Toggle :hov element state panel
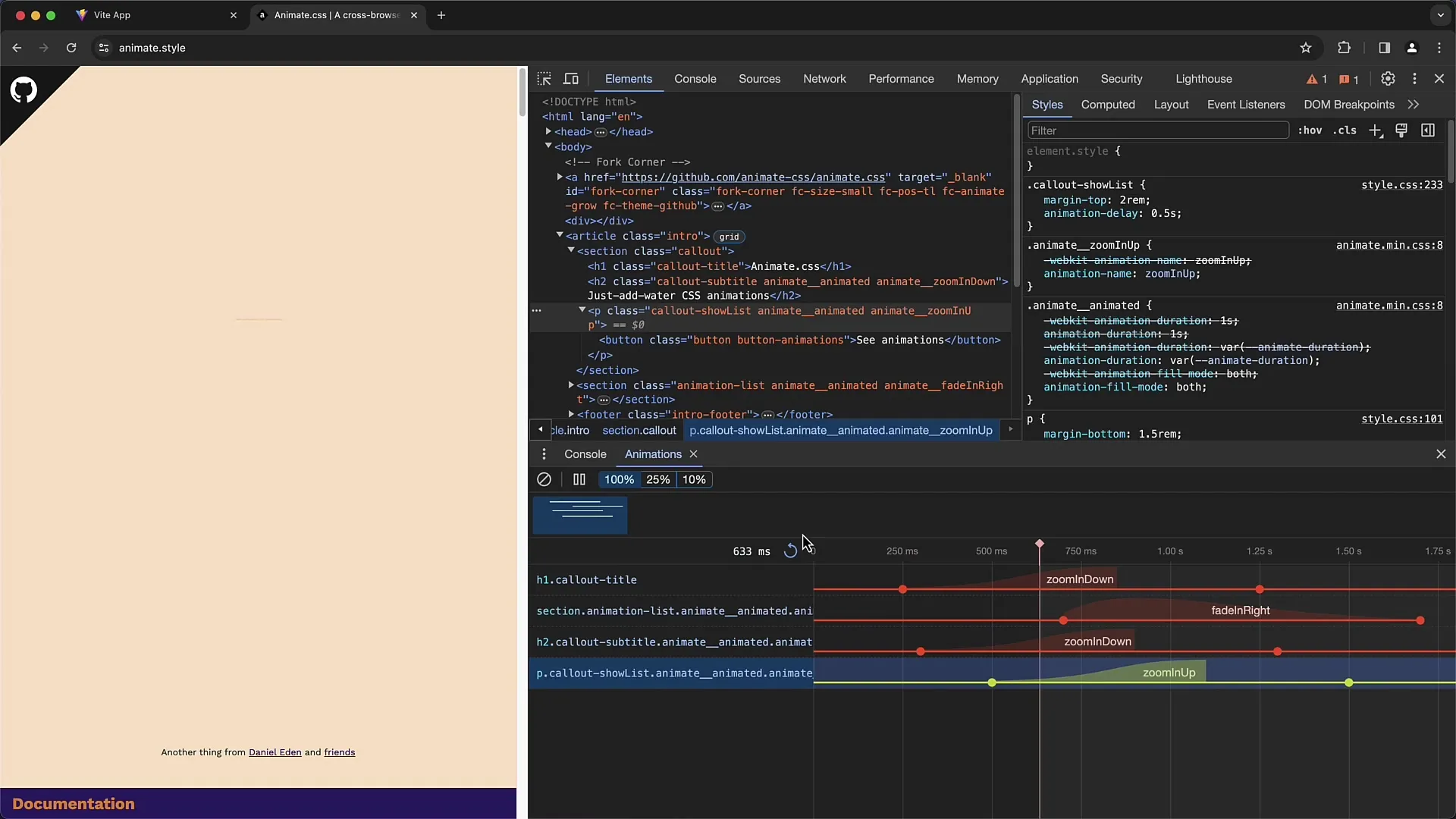This screenshot has height=819, width=1456. [x=1310, y=130]
